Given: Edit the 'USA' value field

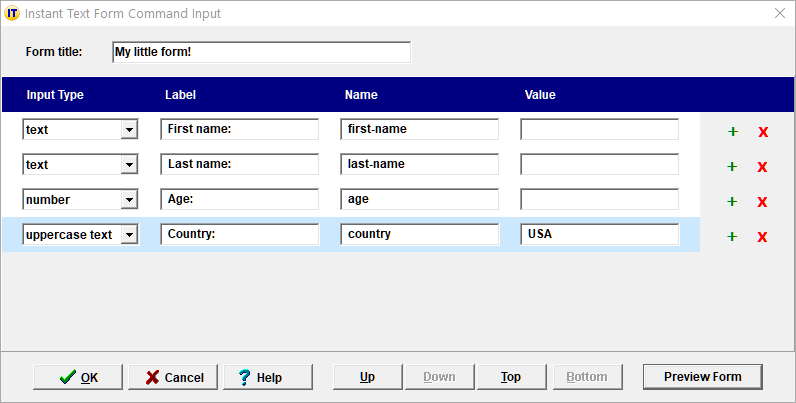Looking at the screenshot, I should [600, 234].
